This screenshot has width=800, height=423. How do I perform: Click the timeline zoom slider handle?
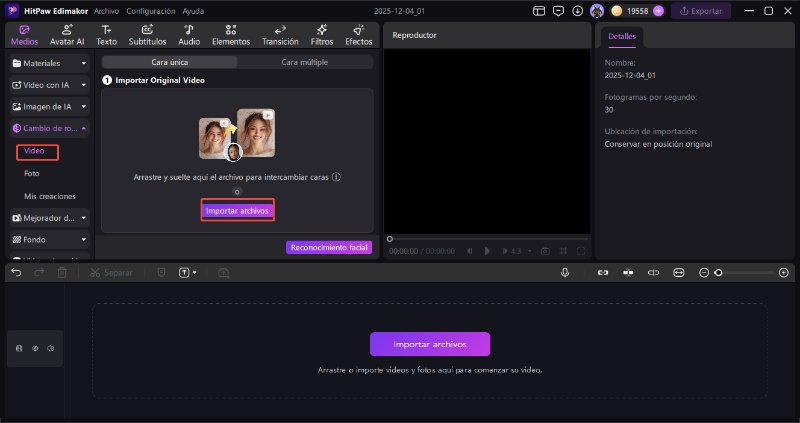click(718, 272)
